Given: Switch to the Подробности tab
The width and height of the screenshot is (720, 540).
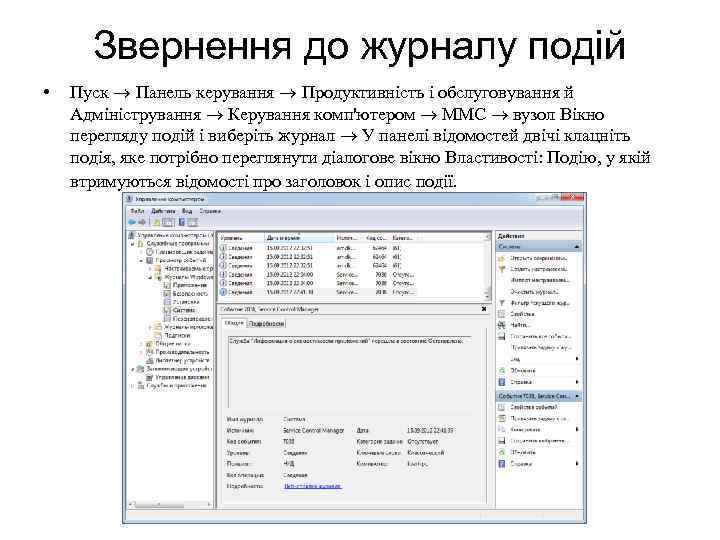Looking at the screenshot, I should [x=266, y=324].
